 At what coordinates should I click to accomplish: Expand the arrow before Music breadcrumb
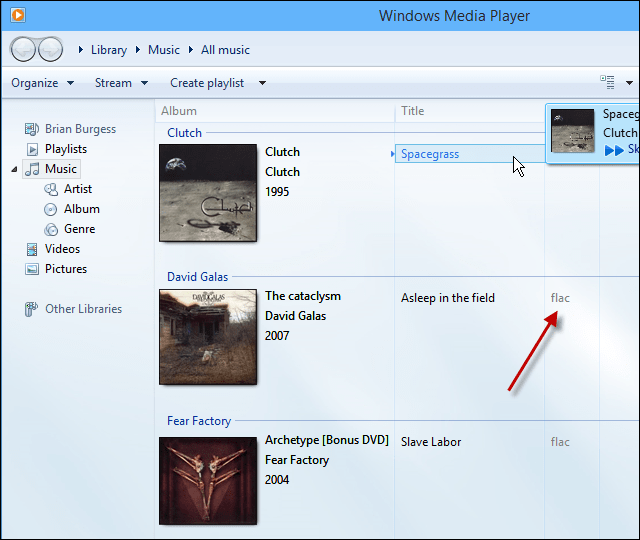click(138, 50)
